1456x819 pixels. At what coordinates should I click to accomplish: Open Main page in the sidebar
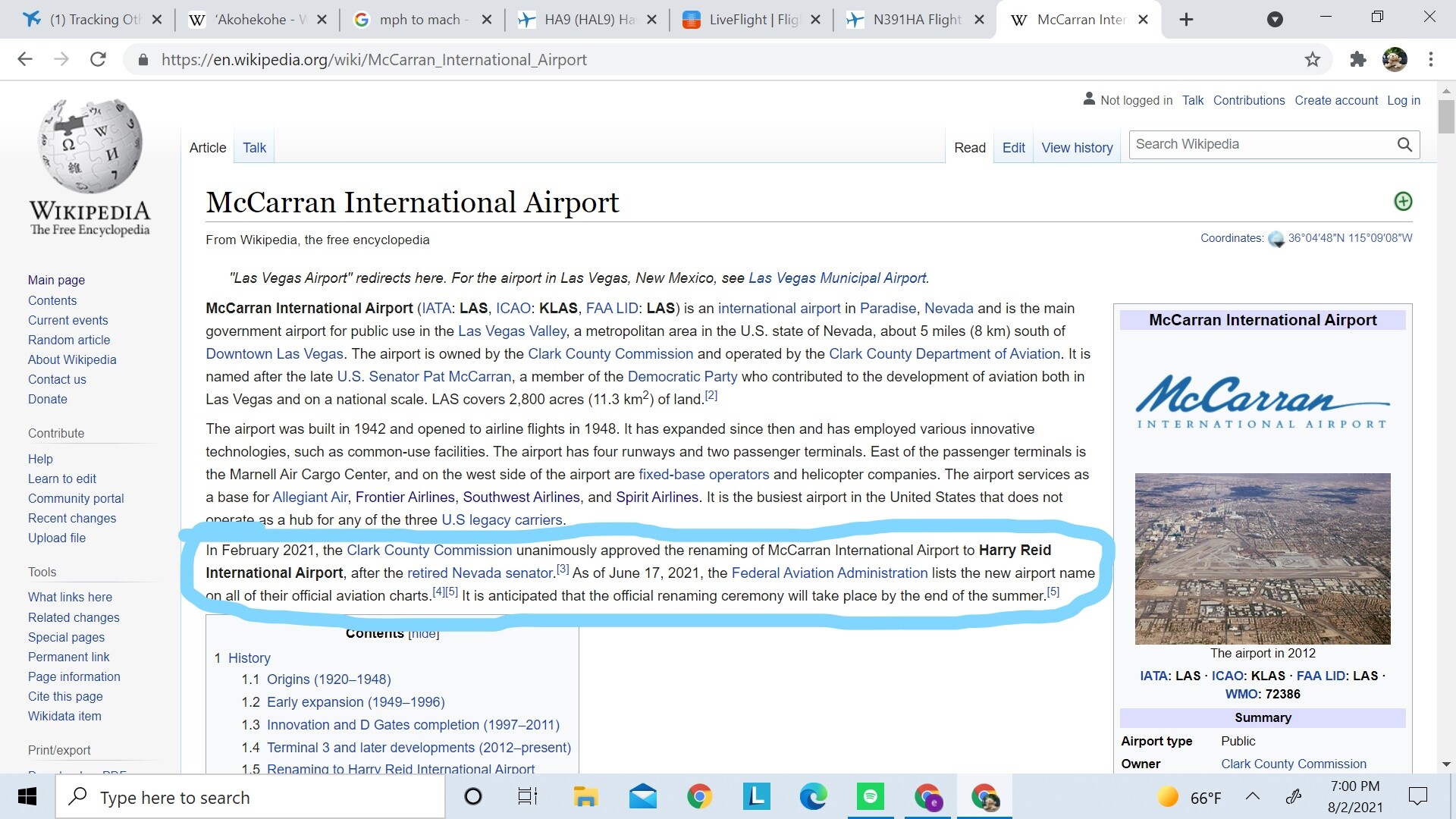(x=56, y=280)
